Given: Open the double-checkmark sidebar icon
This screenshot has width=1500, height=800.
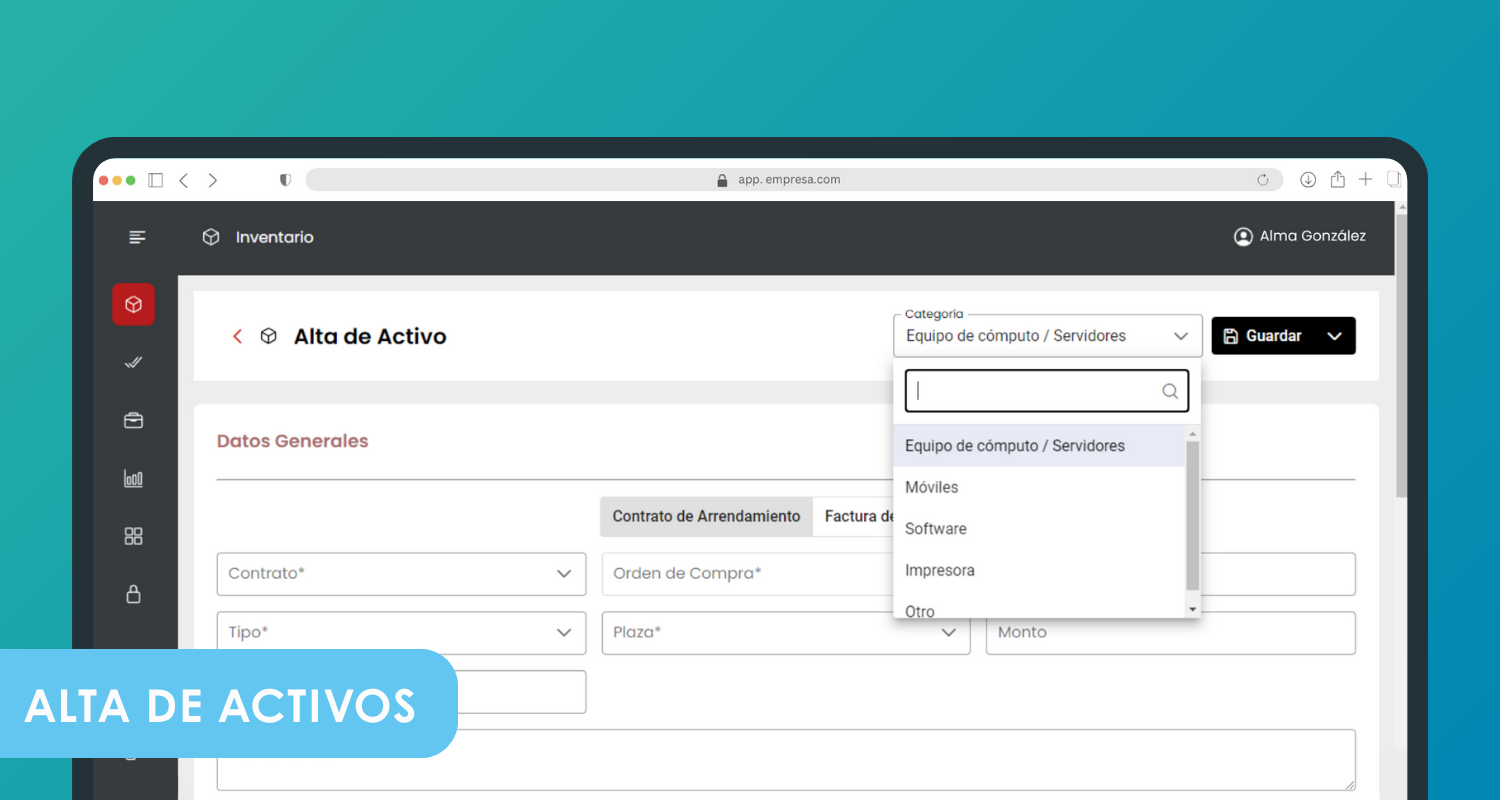Looking at the screenshot, I should click(133, 363).
